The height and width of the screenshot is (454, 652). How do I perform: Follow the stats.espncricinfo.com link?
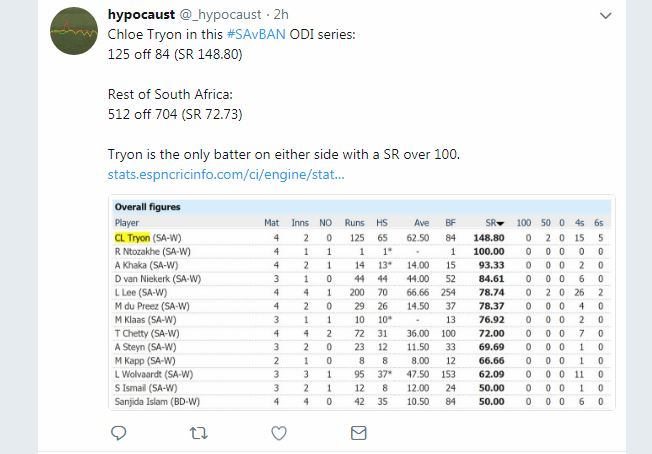click(226, 175)
